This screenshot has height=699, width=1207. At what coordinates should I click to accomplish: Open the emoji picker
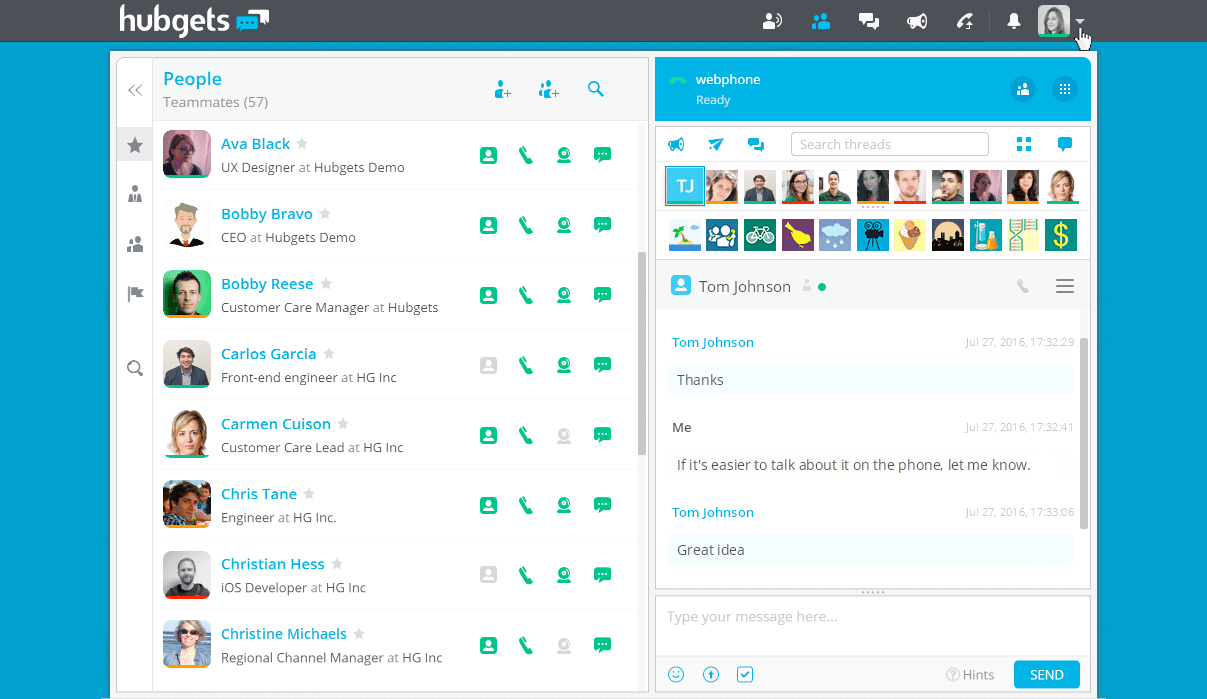coord(676,675)
